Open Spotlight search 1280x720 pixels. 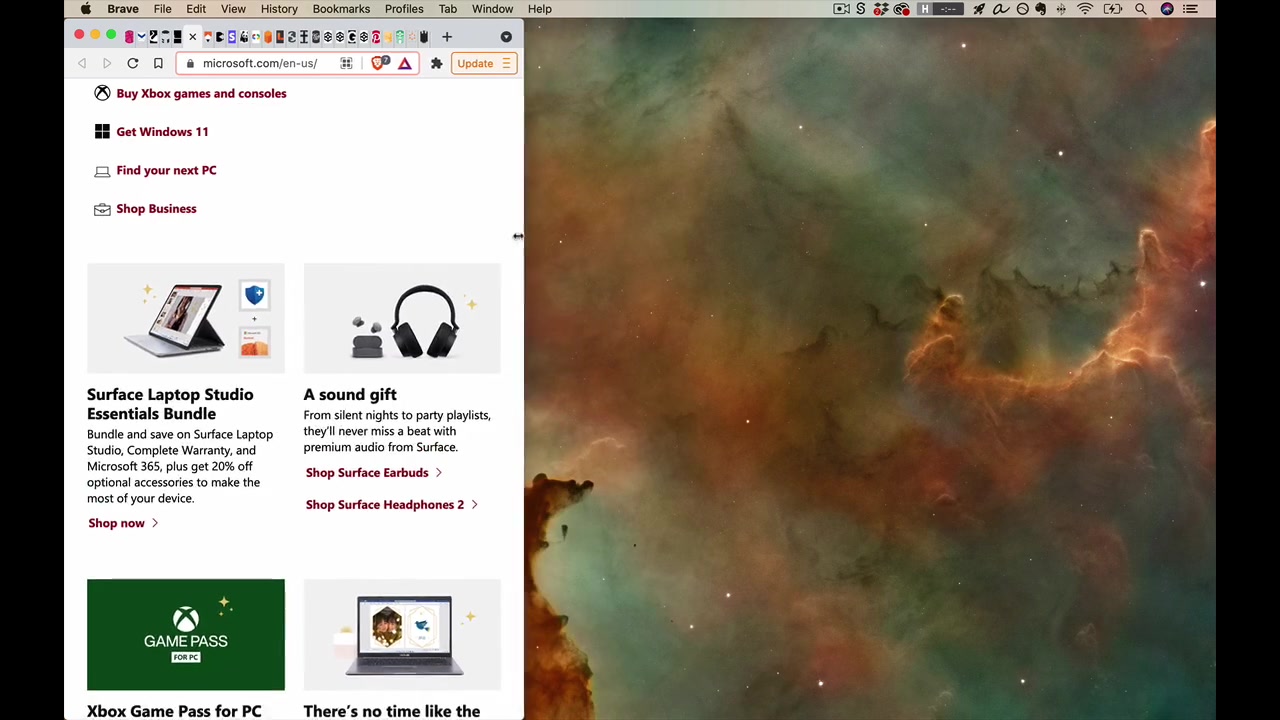1141,9
